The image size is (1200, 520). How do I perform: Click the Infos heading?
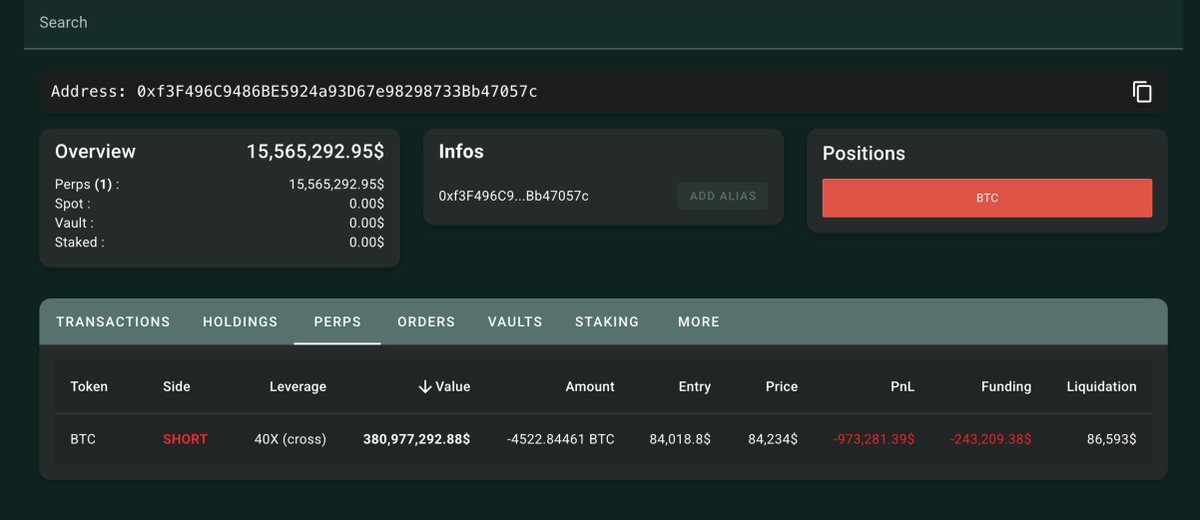[x=461, y=152]
